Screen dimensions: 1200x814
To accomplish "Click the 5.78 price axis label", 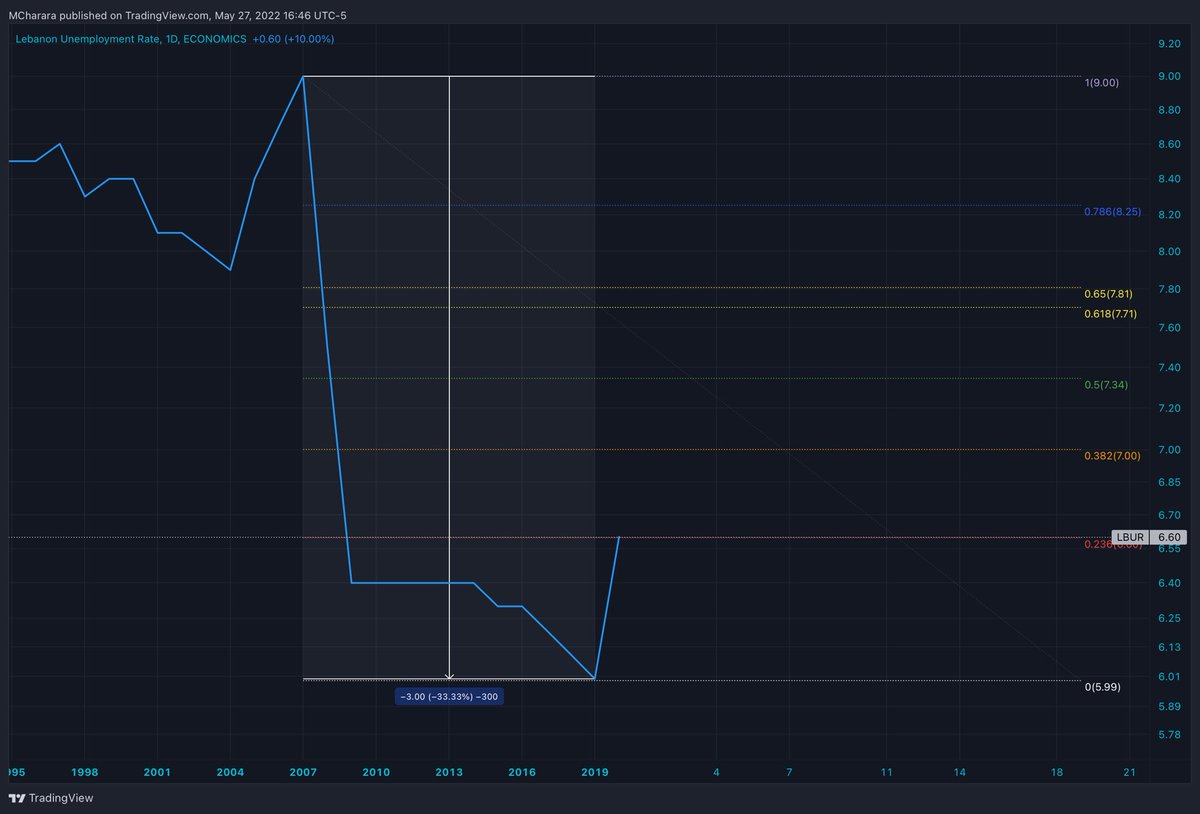I will tap(1169, 736).
